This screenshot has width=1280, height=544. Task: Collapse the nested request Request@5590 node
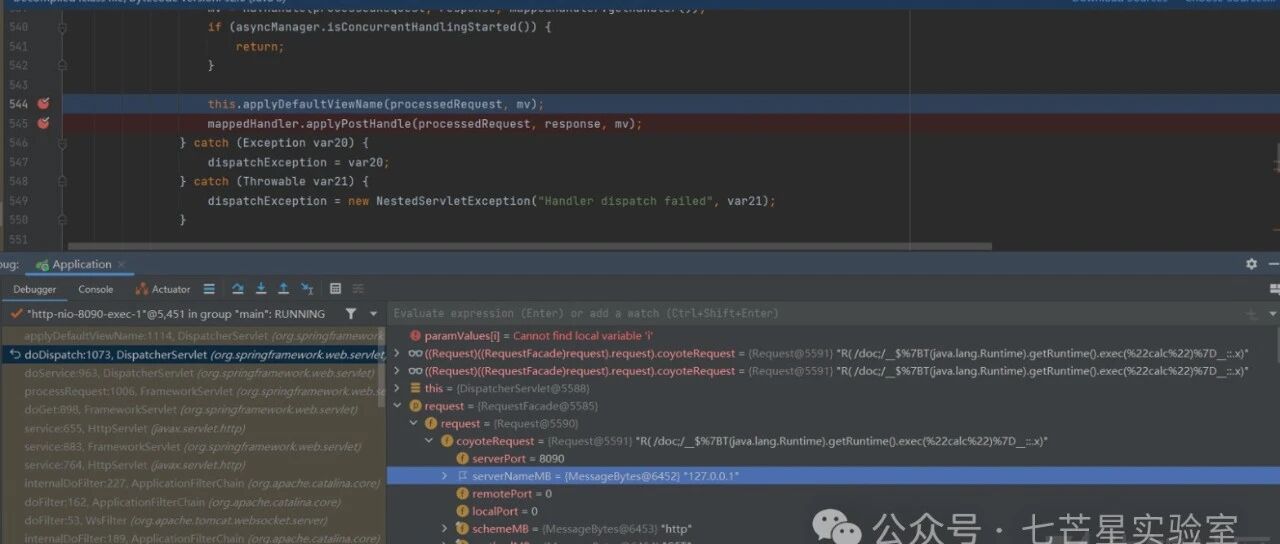415,424
